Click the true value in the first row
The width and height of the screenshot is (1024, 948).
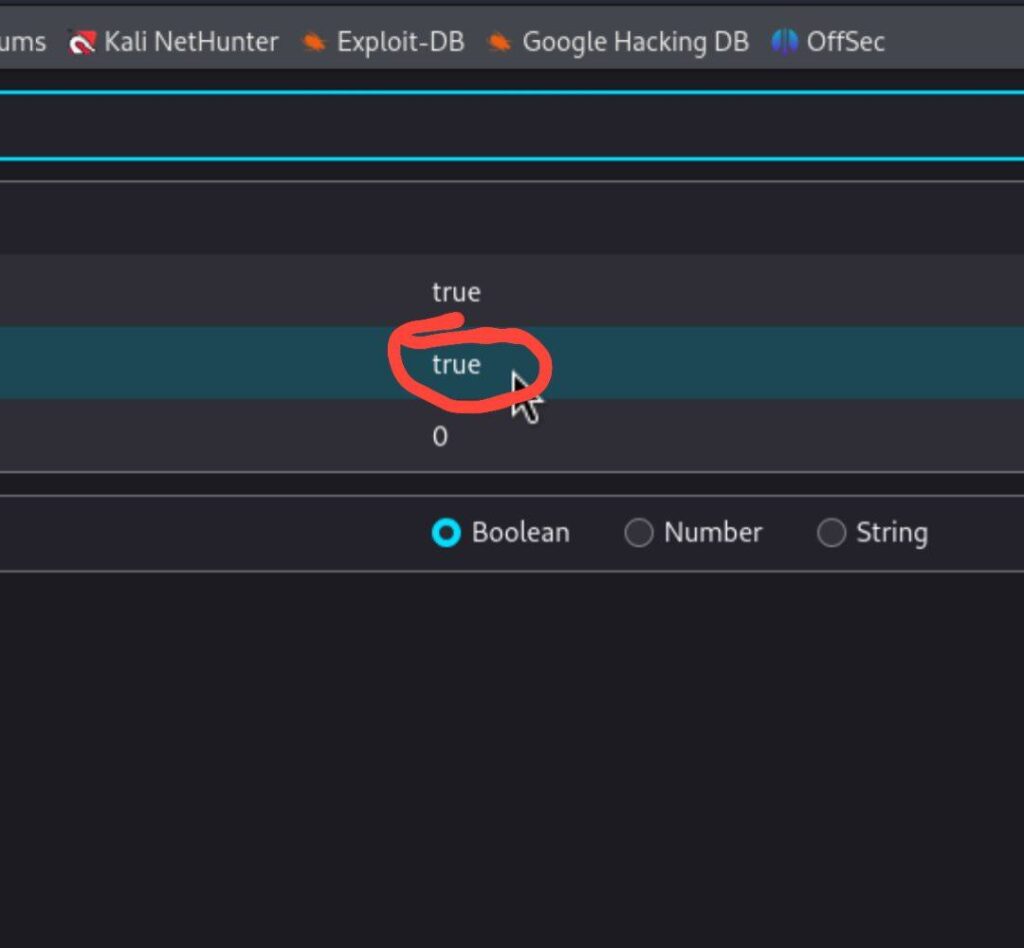pos(456,292)
